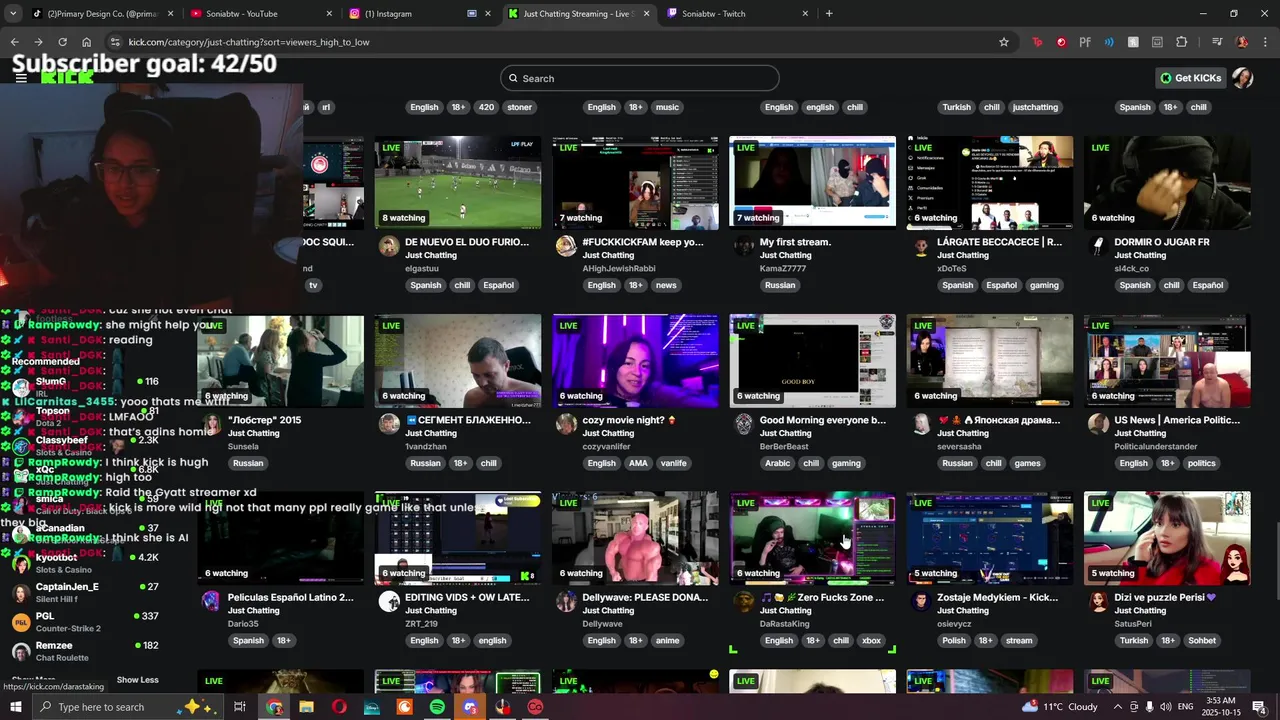Open the Chrome extensions puzzle icon
Viewport: 1280px width, 720px height.
[1181, 42]
